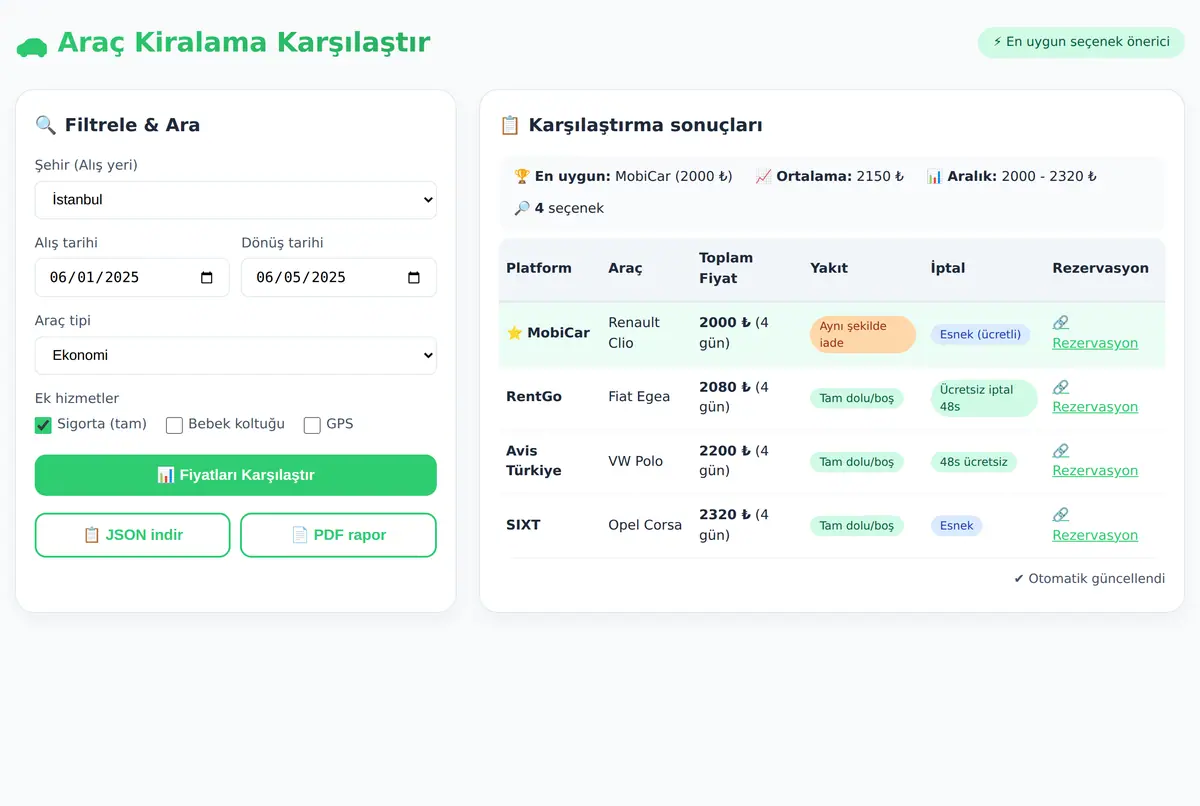
Task: Click the En uygun seçenek önerici badge
Action: click(1081, 42)
